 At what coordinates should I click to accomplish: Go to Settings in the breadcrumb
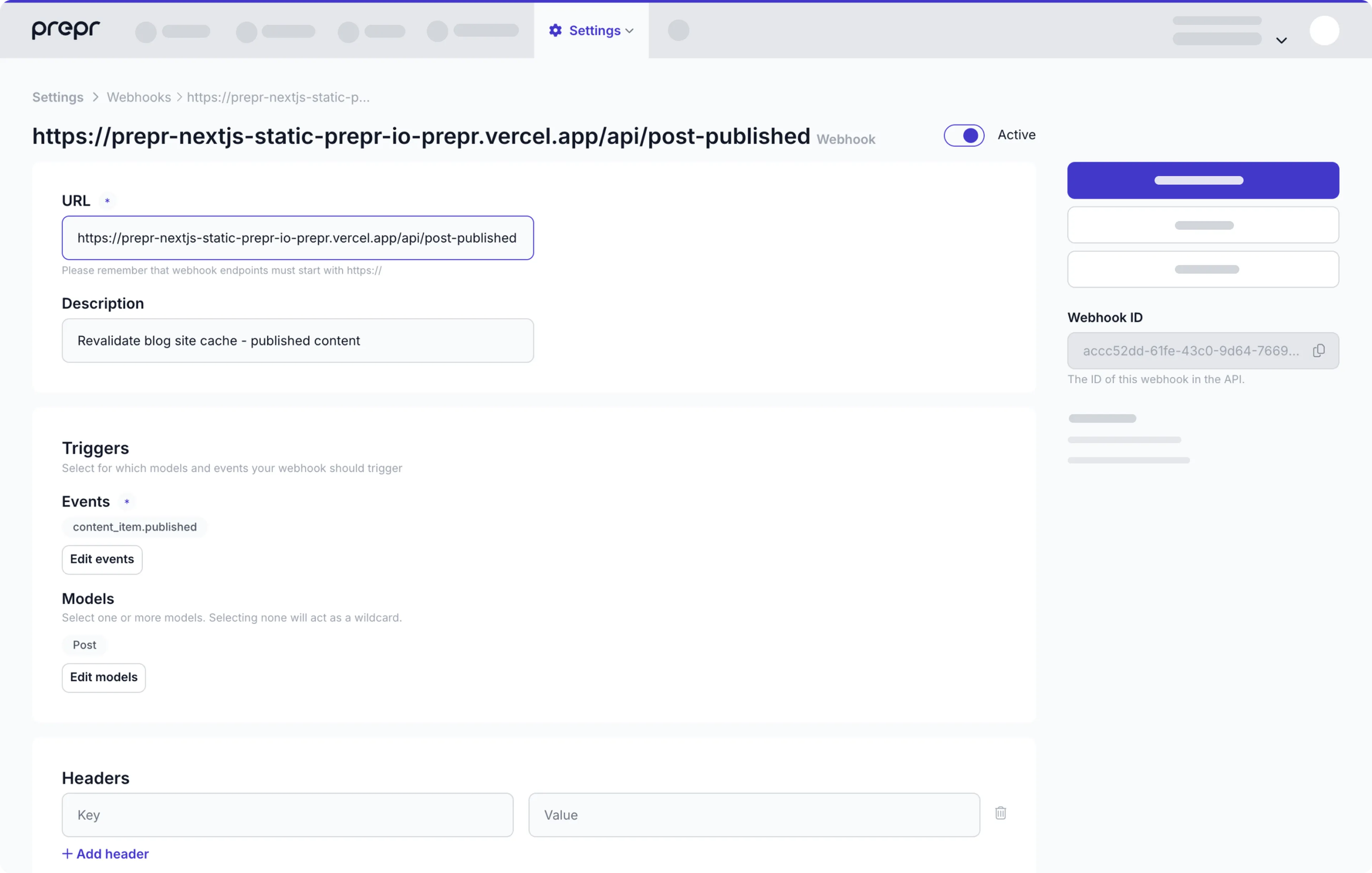click(x=58, y=97)
